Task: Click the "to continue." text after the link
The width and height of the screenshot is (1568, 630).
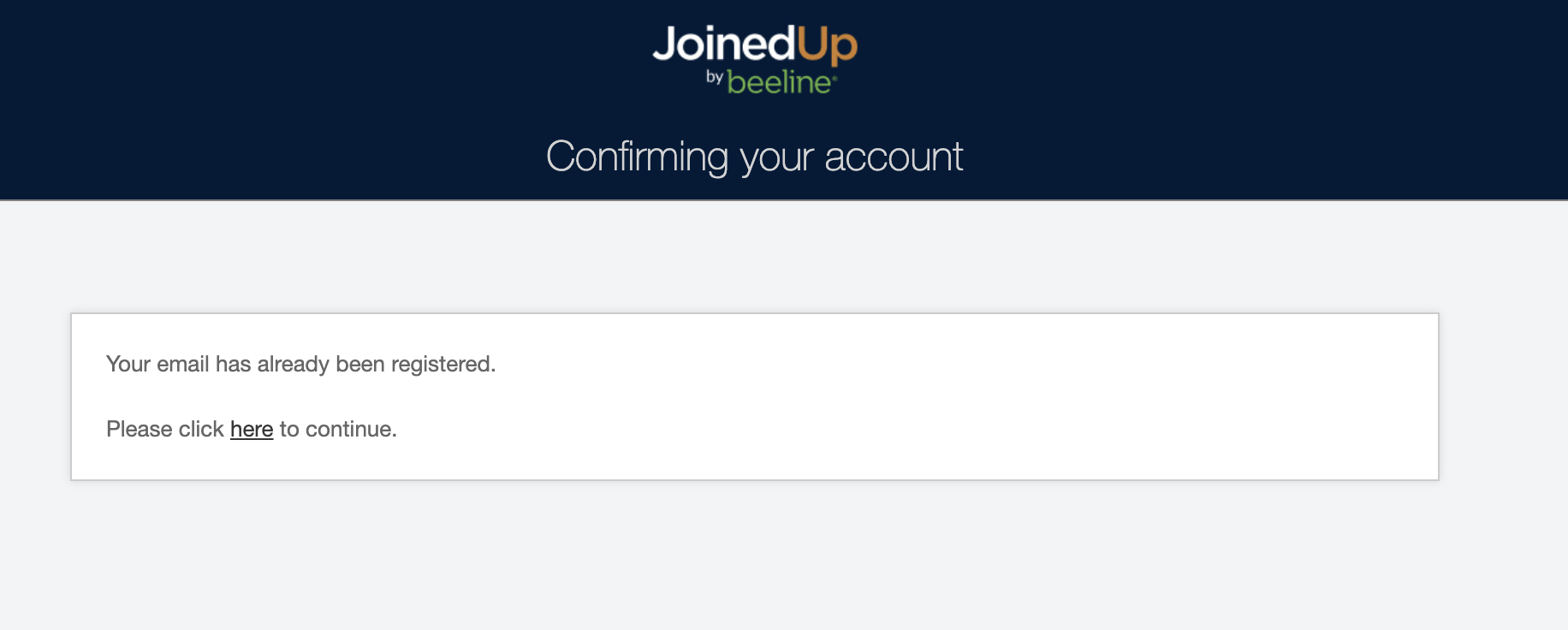Action: (338, 429)
